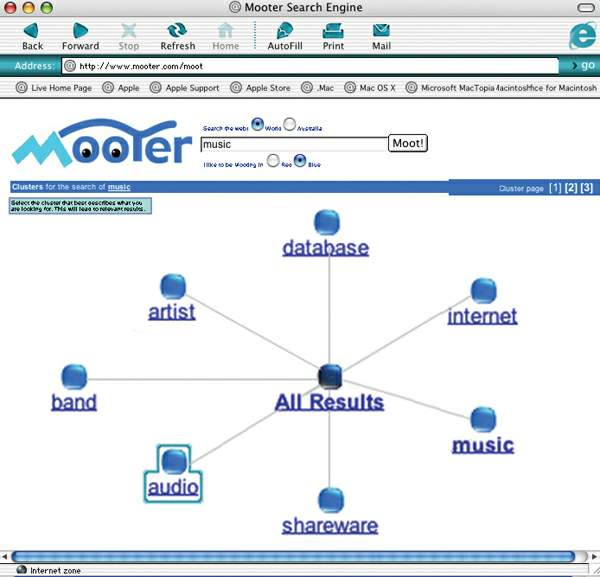The height and width of the screenshot is (577, 600).
Task: Click the Internet Explorer logo icon
Action: point(582,36)
